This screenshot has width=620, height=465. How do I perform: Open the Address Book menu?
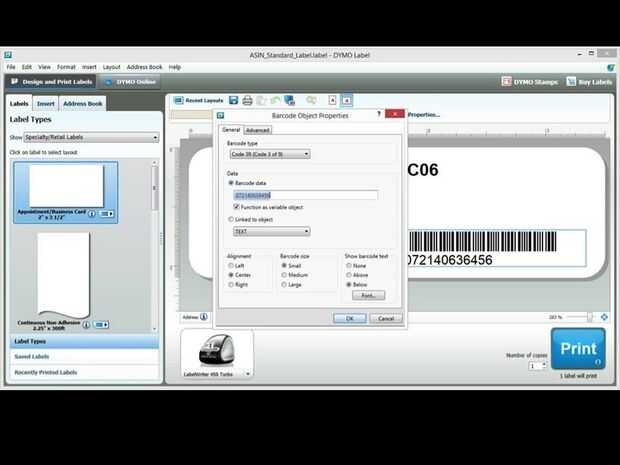click(144, 67)
